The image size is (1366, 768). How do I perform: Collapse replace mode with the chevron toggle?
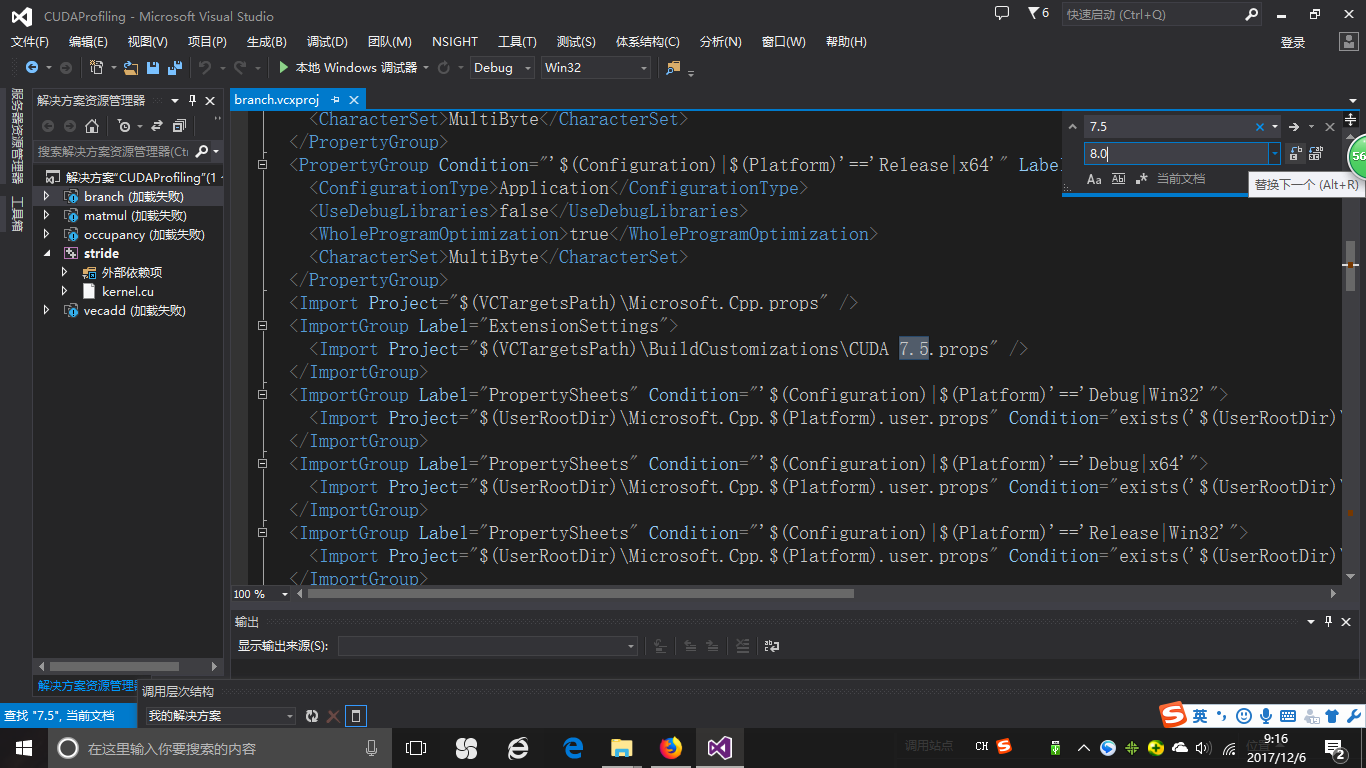[x=1073, y=127]
